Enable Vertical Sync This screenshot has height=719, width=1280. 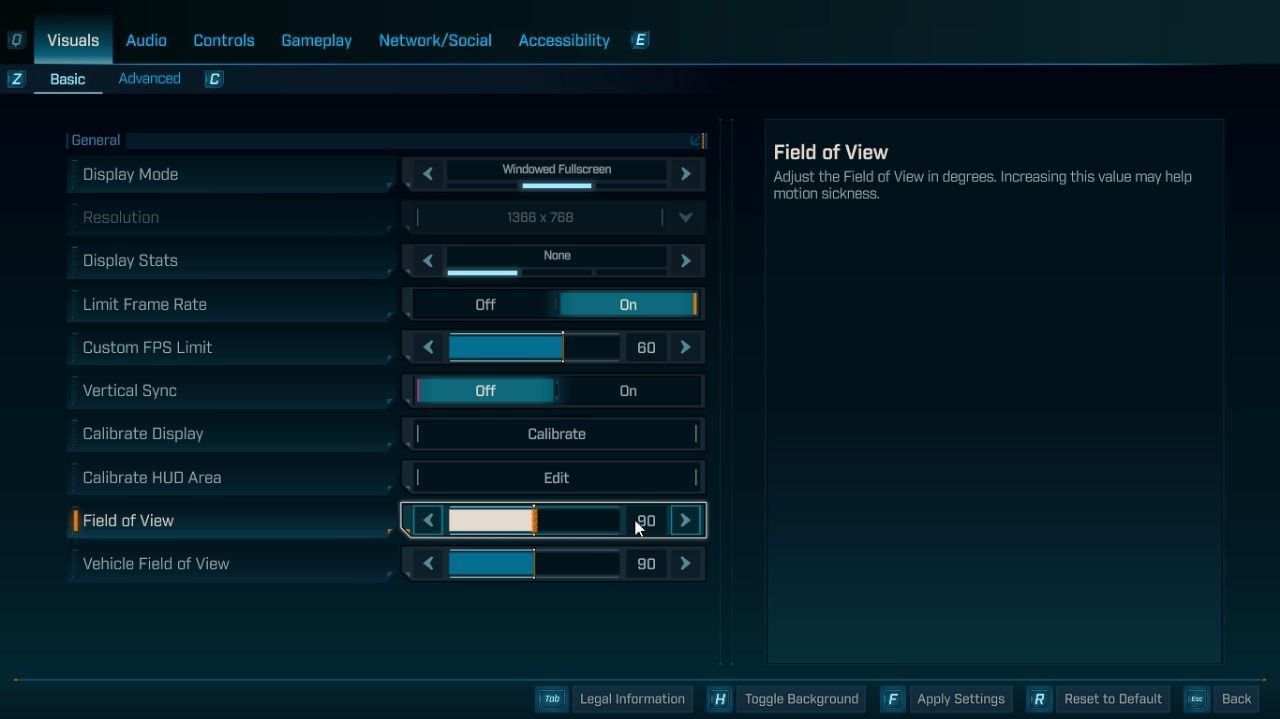[x=627, y=390]
